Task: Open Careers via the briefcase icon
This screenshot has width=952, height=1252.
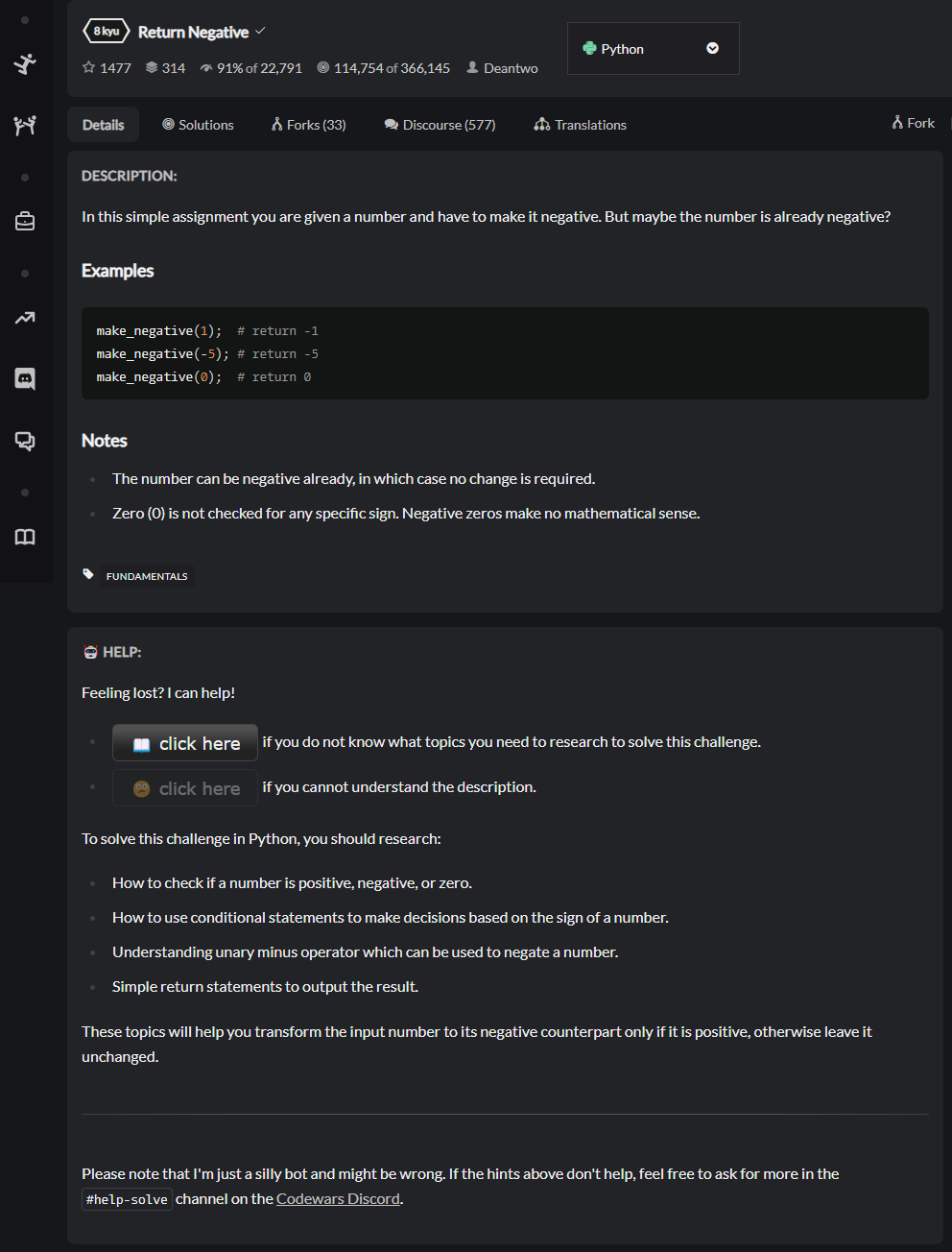Action: pos(24,220)
